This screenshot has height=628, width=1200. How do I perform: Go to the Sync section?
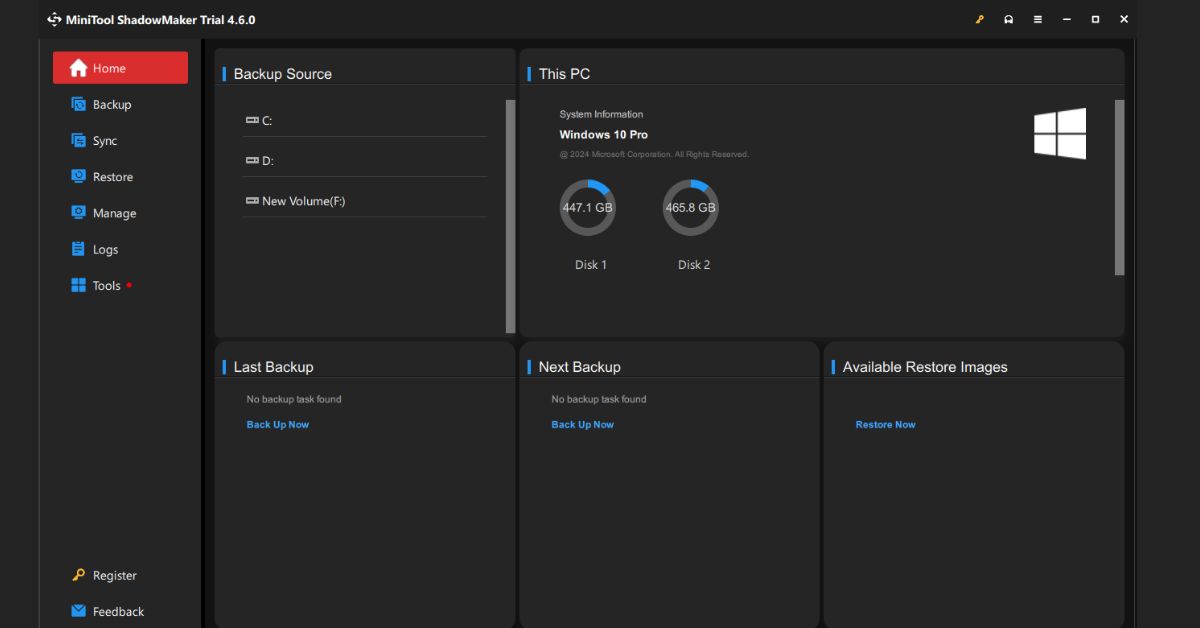pos(104,141)
